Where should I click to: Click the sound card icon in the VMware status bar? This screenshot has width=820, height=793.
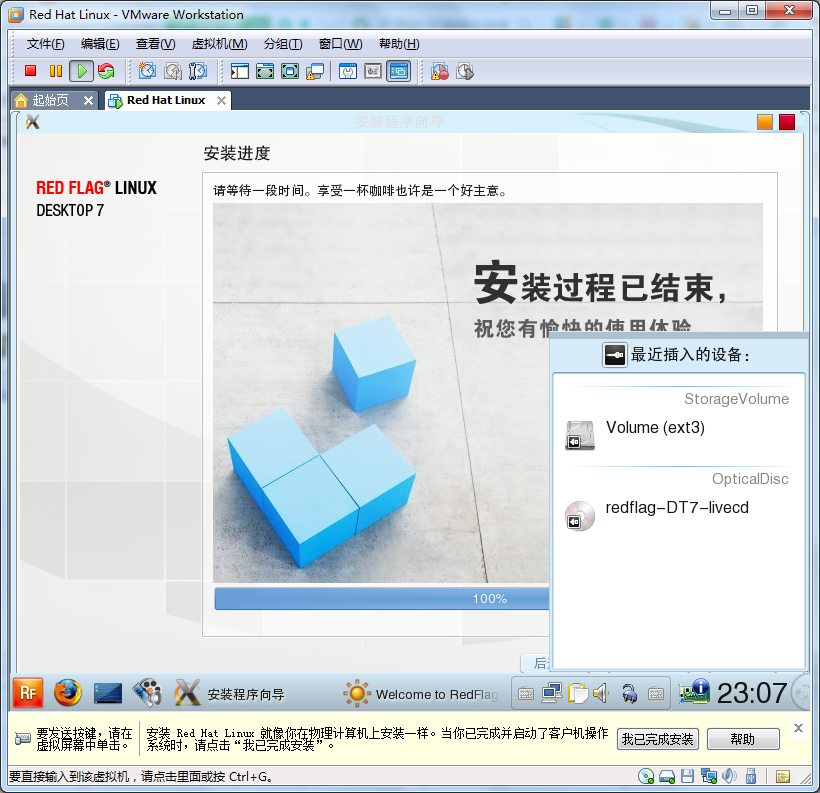click(729, 776)
